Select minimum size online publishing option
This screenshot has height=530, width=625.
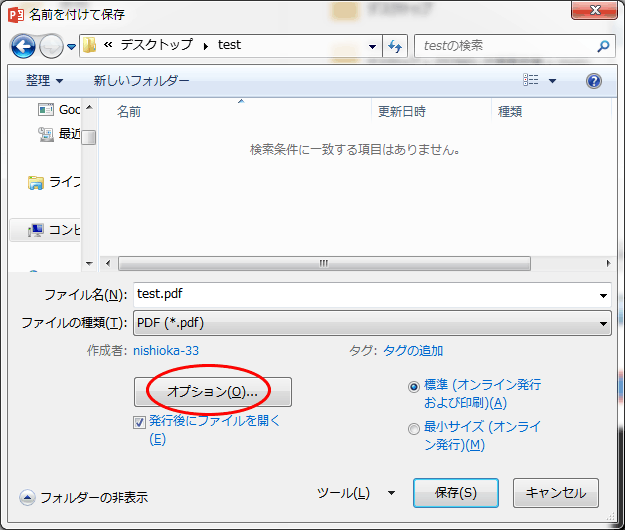(x=414, y=429)
